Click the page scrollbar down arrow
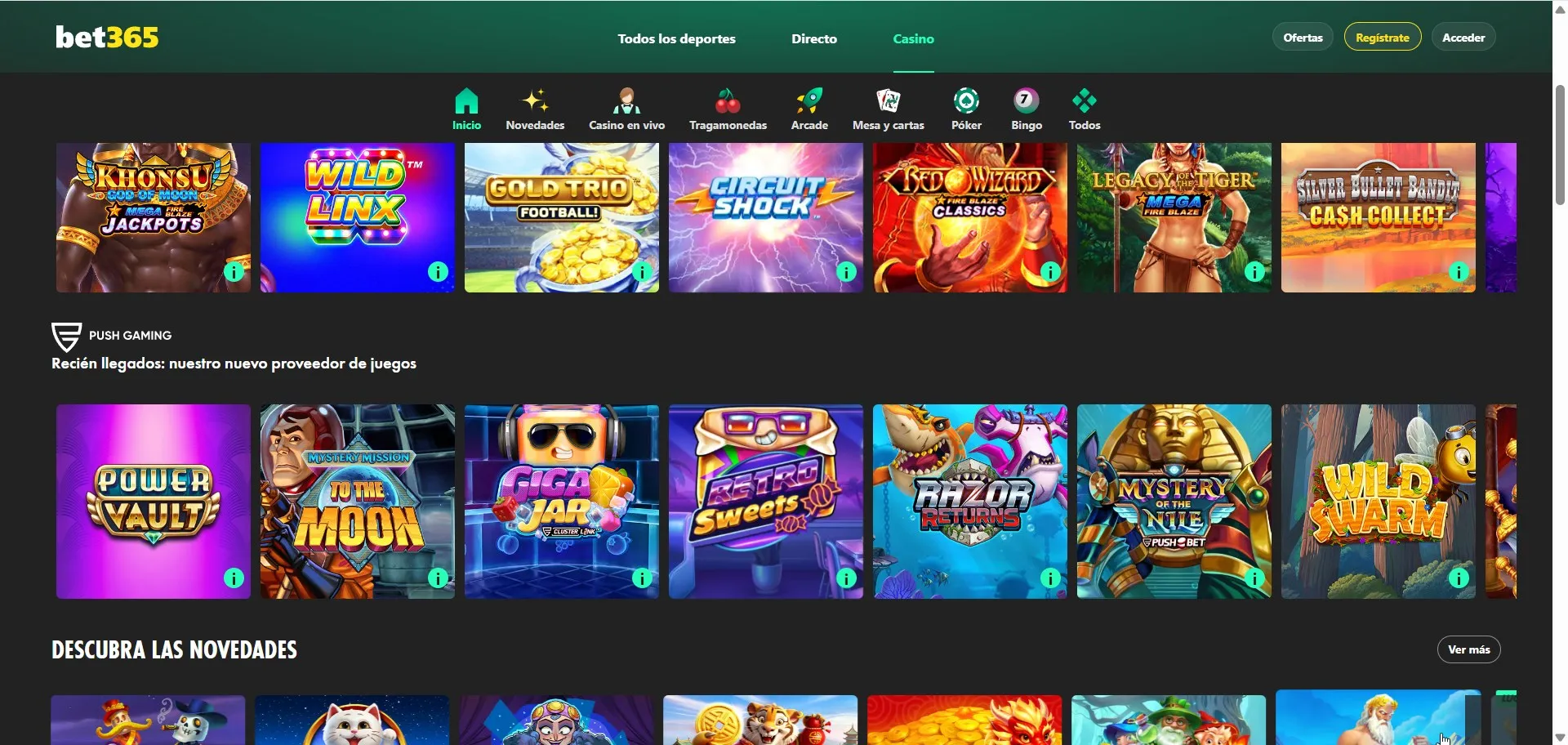The height and width of the screenshot is (745, 1568). point(1560,737)
